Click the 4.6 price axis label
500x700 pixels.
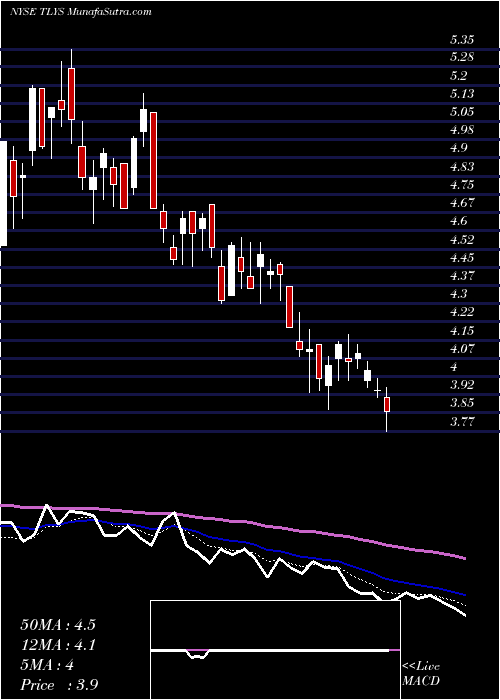[458, 221]
